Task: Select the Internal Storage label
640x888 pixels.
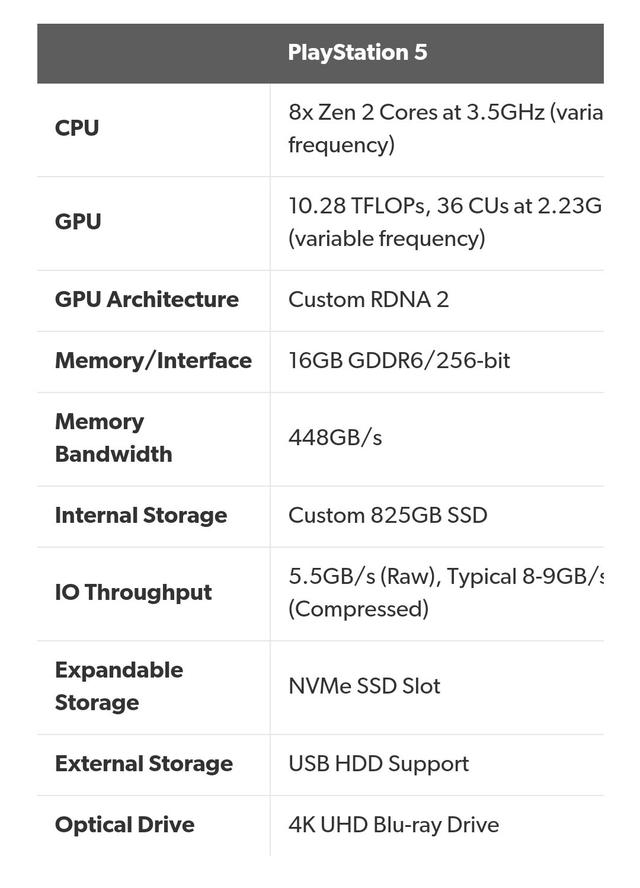Action: pos(141,515)
